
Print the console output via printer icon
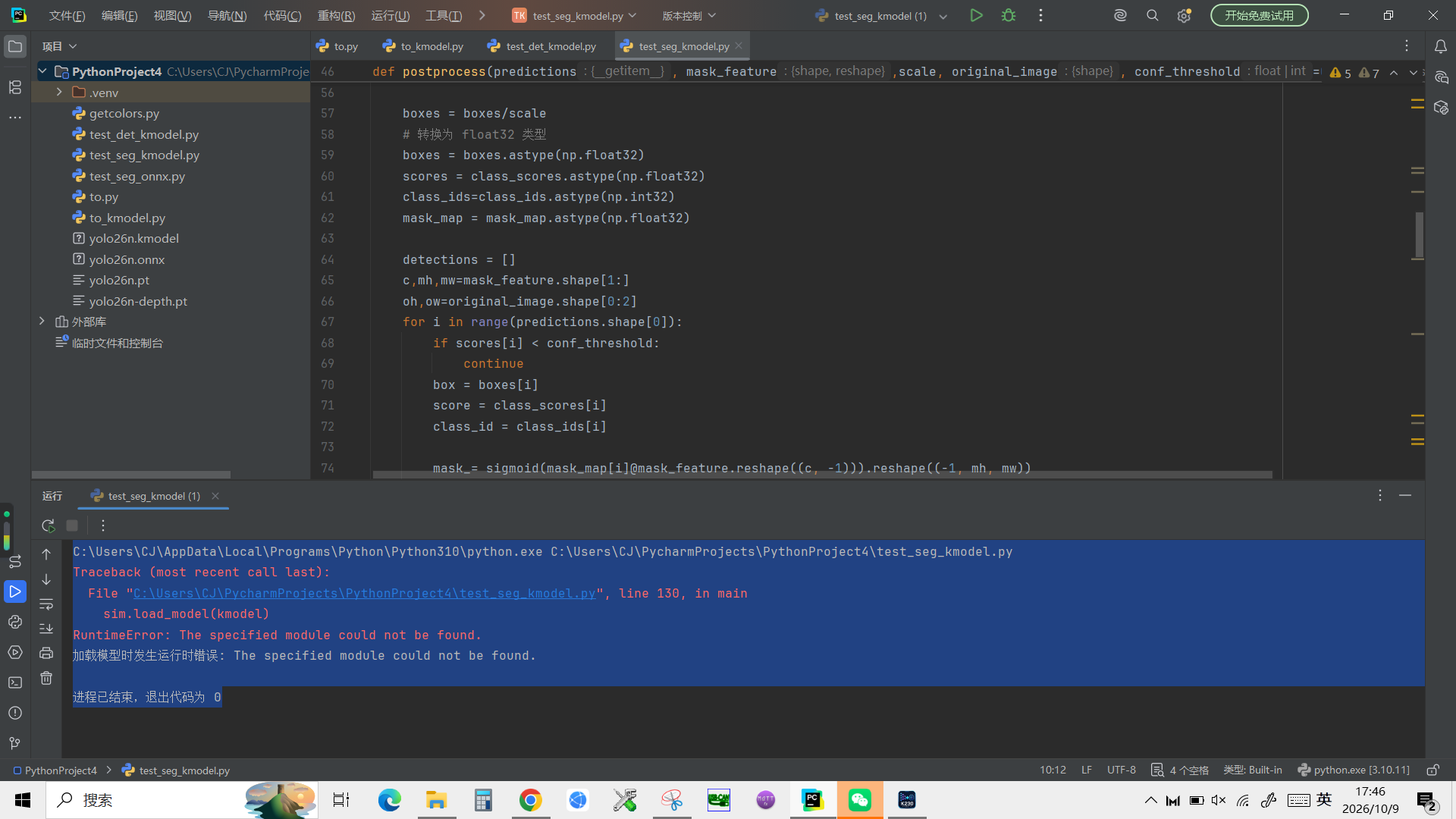pyautogui.click(x=46, y=653)
